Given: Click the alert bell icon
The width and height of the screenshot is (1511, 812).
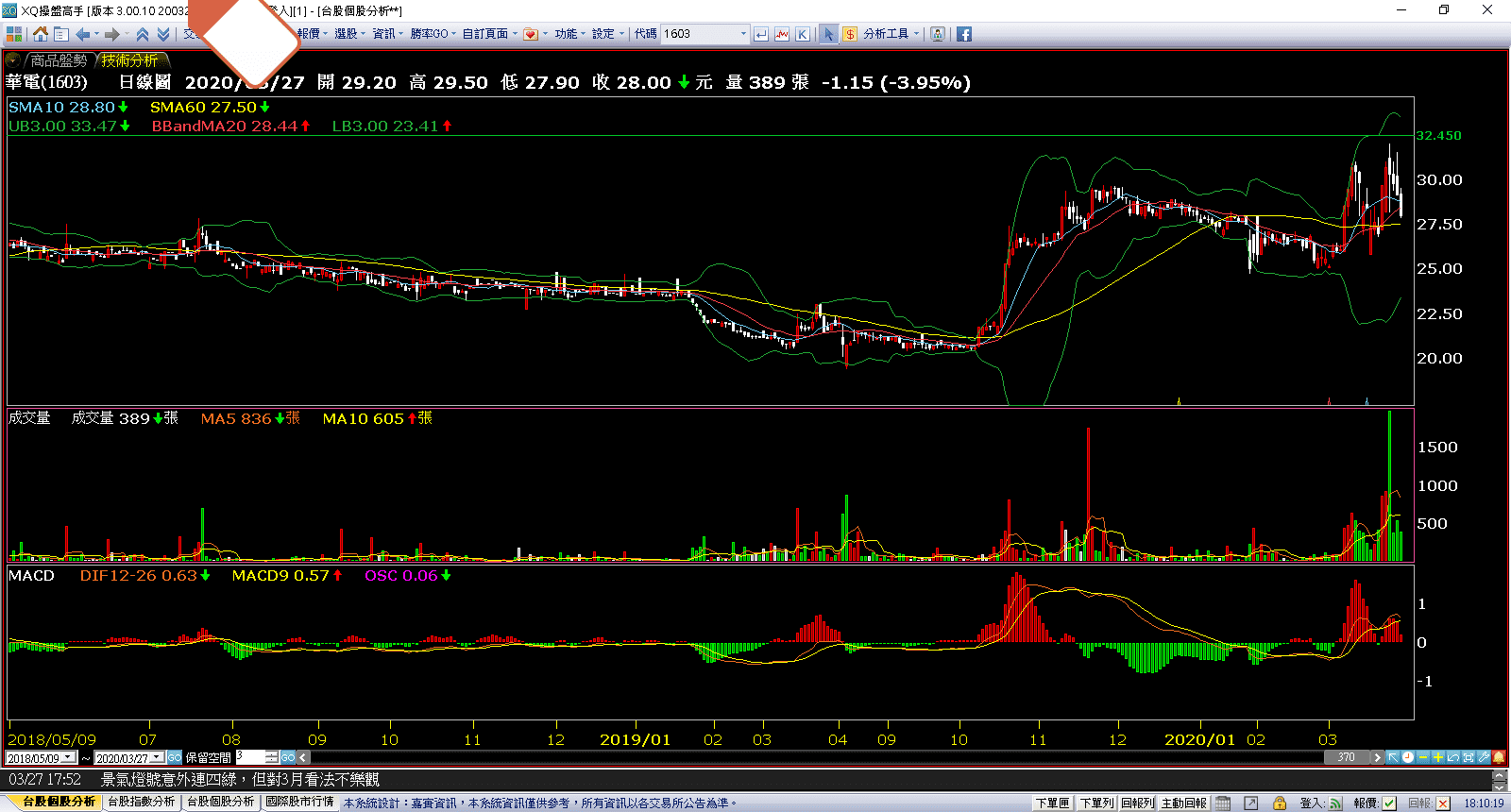Looking at the screenshot, I should pos(1499,757).
